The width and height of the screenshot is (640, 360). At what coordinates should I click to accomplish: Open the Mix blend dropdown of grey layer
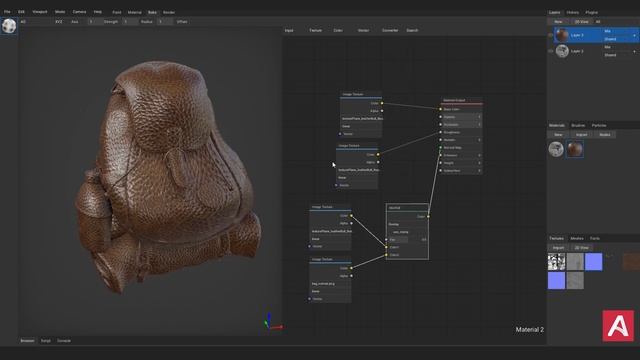617,47
